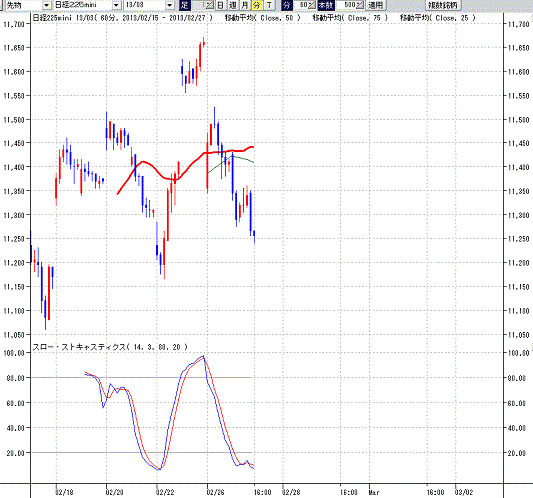Click the 移動平均( Close, 75 ) legend
The image size is (533, 498).
[x=350, y=18]
